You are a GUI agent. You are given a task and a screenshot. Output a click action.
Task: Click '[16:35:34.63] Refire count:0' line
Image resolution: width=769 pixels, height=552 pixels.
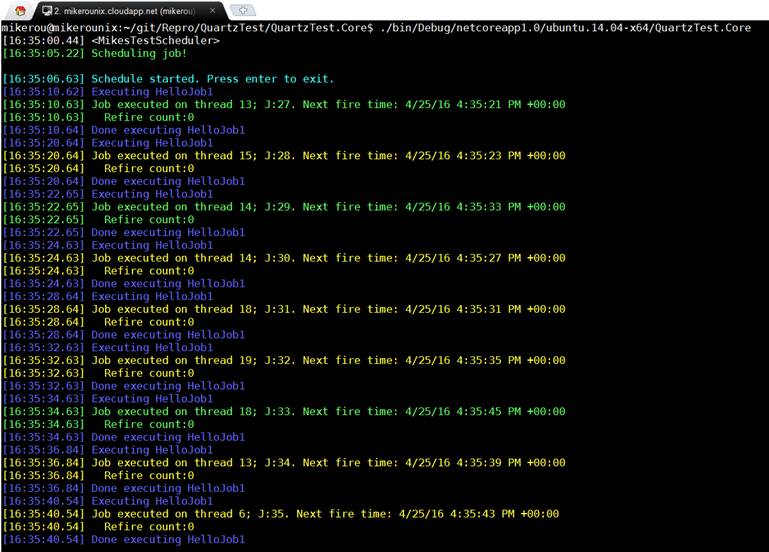tap(98, 424)
